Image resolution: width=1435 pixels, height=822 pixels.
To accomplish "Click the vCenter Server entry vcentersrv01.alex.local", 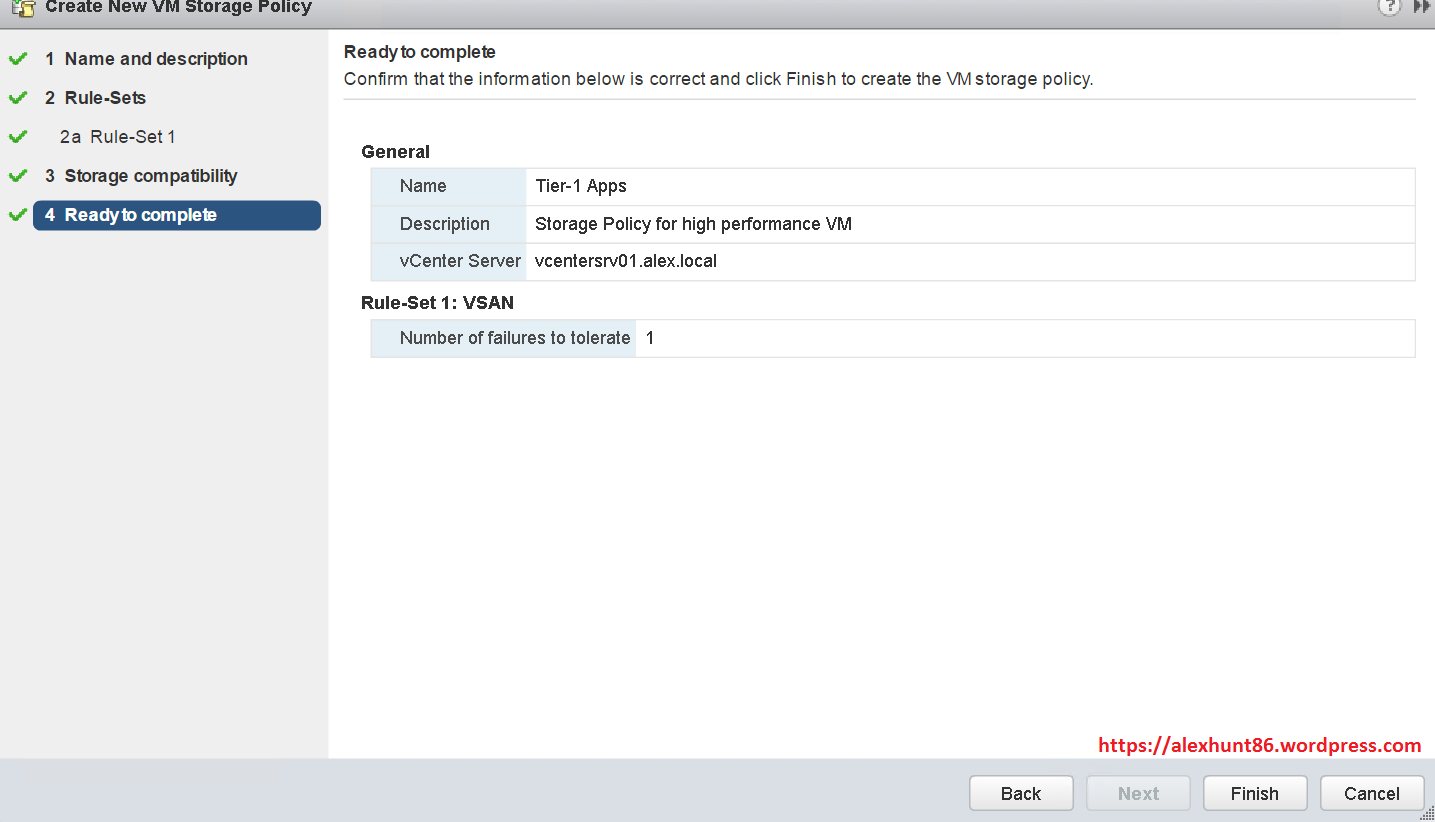I will click(624, 261).
